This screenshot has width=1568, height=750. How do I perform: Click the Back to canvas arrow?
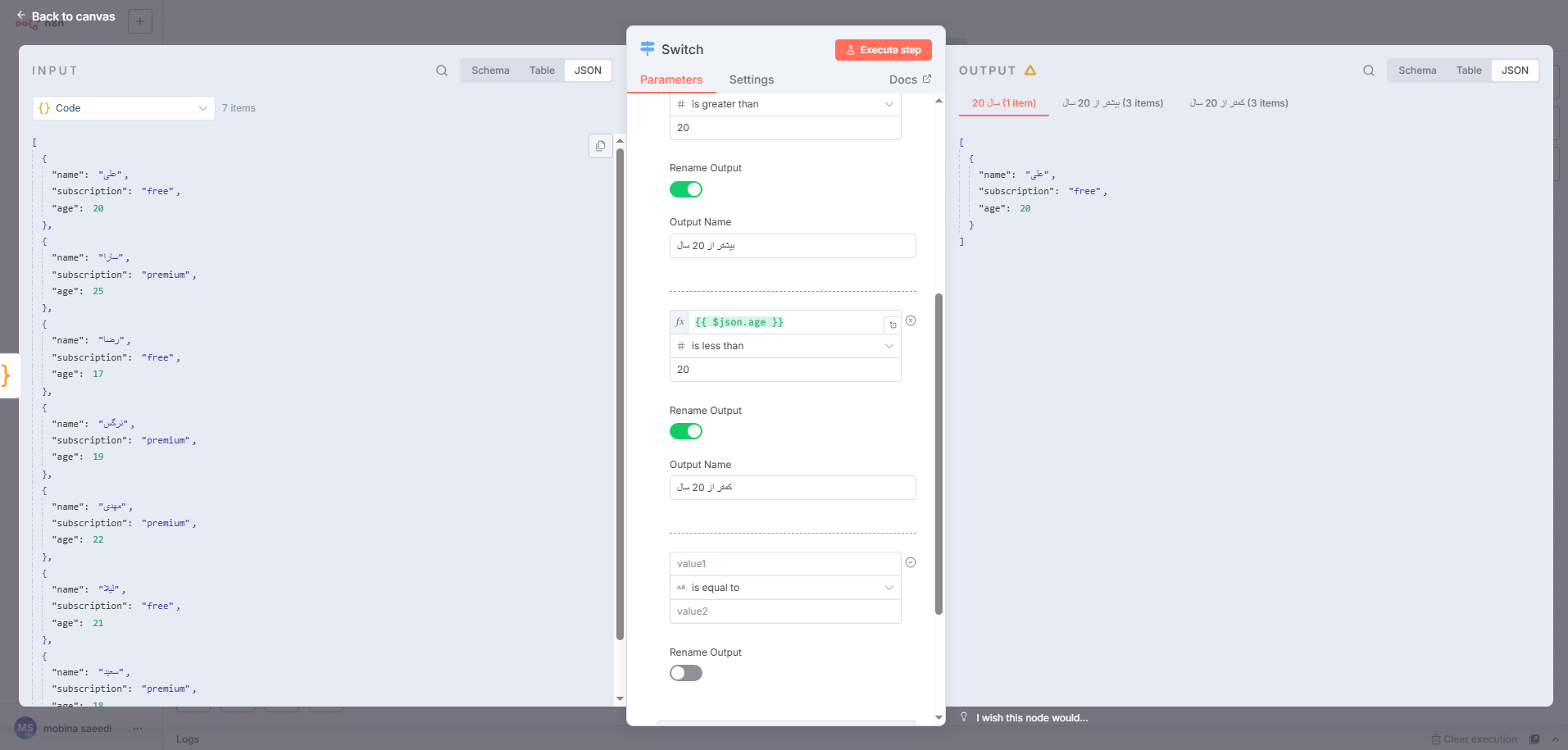pos(21,16)
